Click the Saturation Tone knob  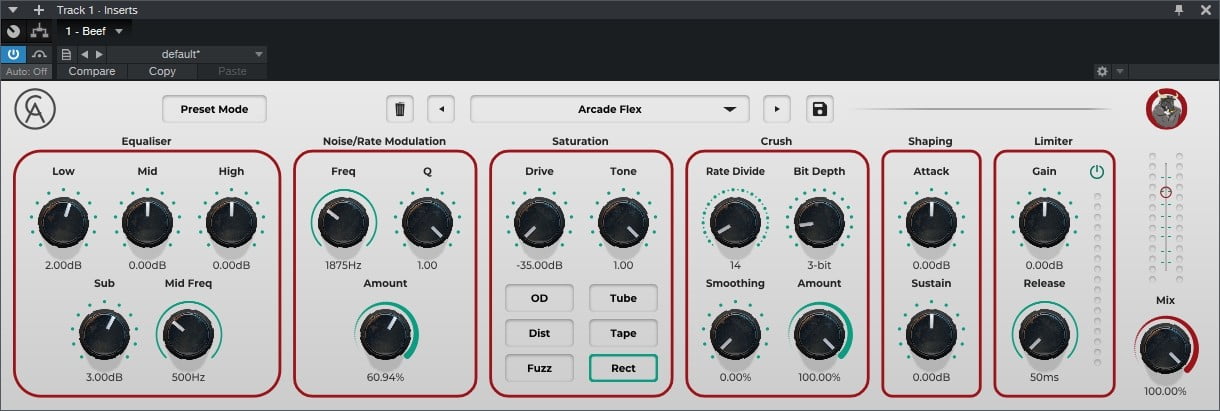point(623,220)
